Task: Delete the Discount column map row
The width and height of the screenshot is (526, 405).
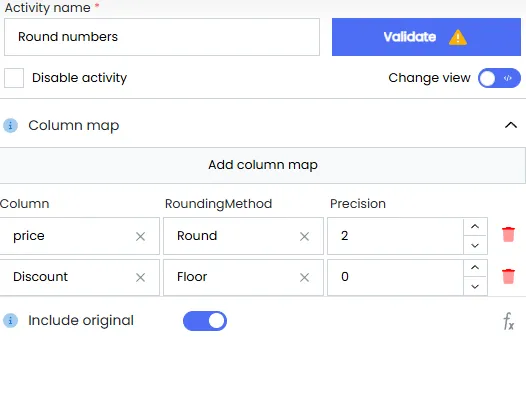Action: pyautogui.click(x=508, y=276)
